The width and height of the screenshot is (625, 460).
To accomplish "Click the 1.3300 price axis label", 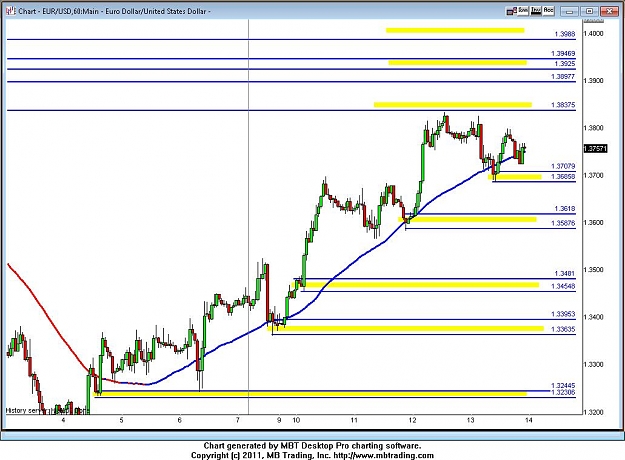I will point(593,364).
